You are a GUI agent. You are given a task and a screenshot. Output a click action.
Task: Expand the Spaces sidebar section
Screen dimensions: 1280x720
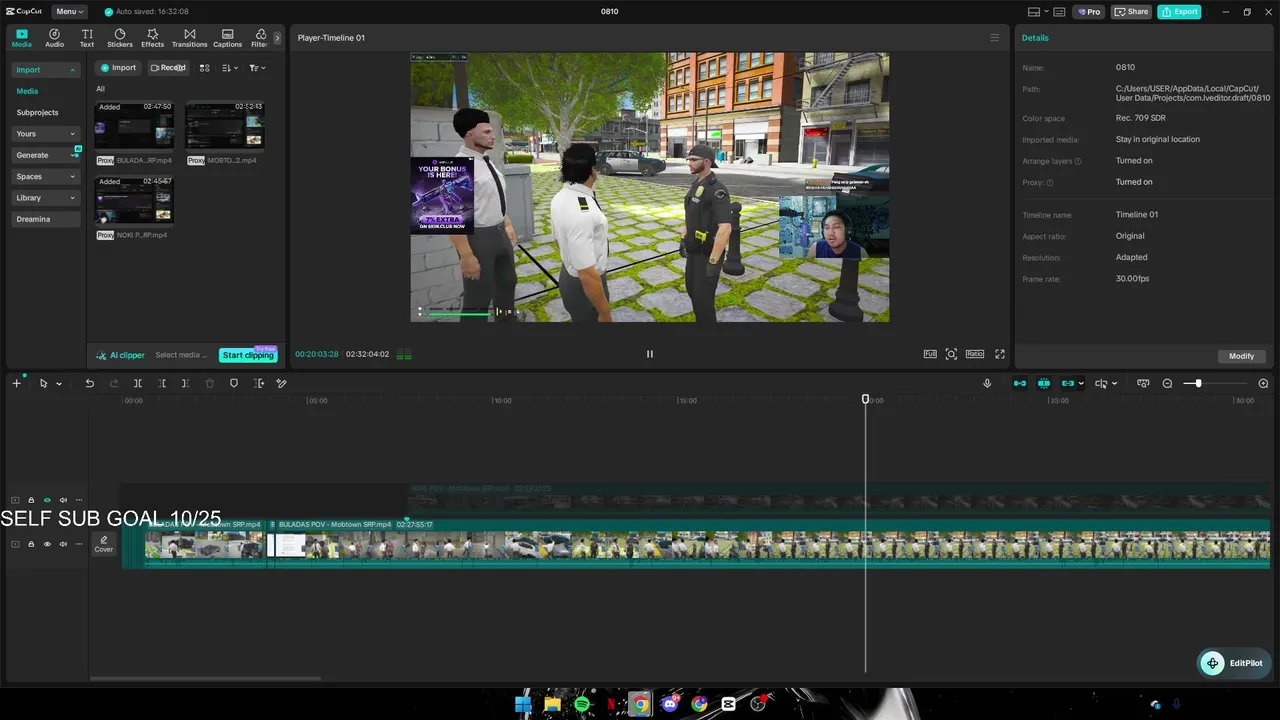click(x=45, y=177)
